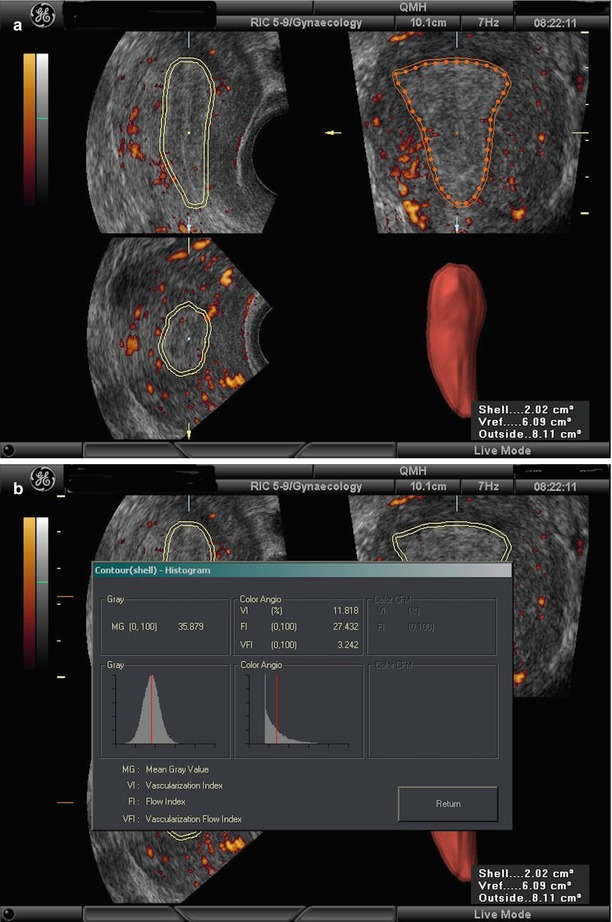Click RIC 5-9/Gynaecology probe label in upper header
The width and height of the screenshot is (612, 922).
[291, 22]
